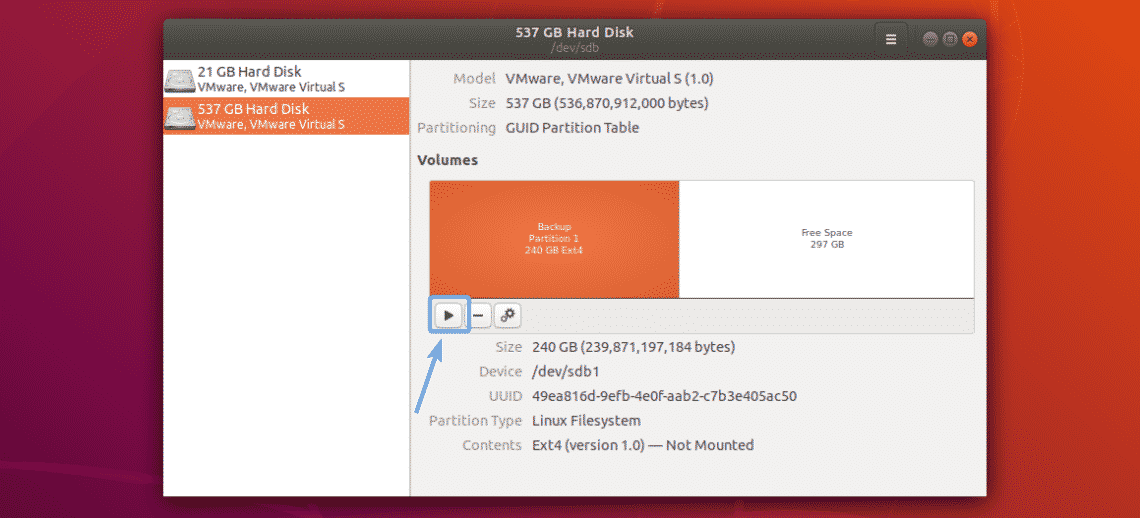Maximize the Disks window
1140x518 pixels.
tap(950, 39)
